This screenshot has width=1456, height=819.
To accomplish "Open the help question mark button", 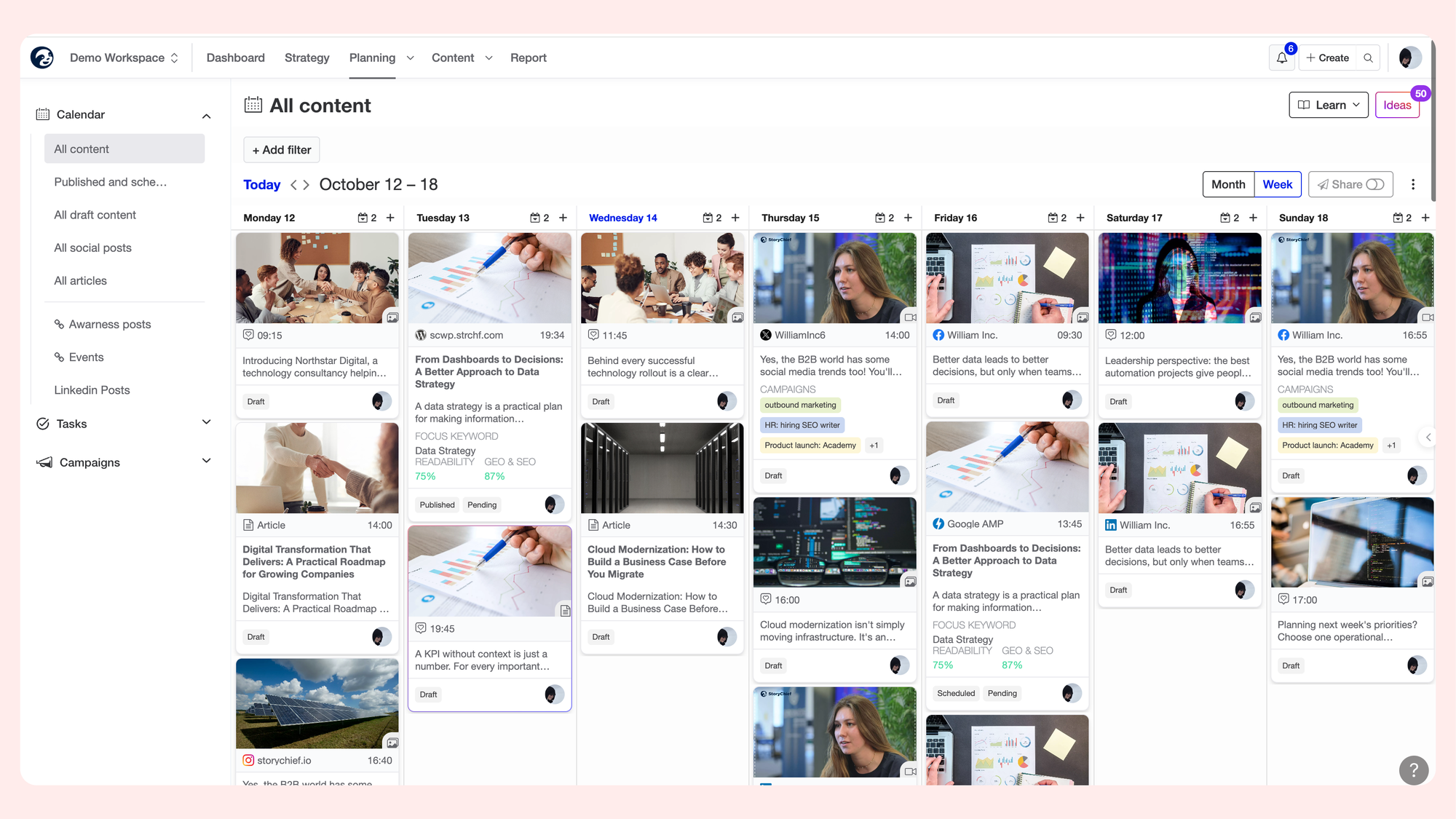I will (x=1413, y=770).
